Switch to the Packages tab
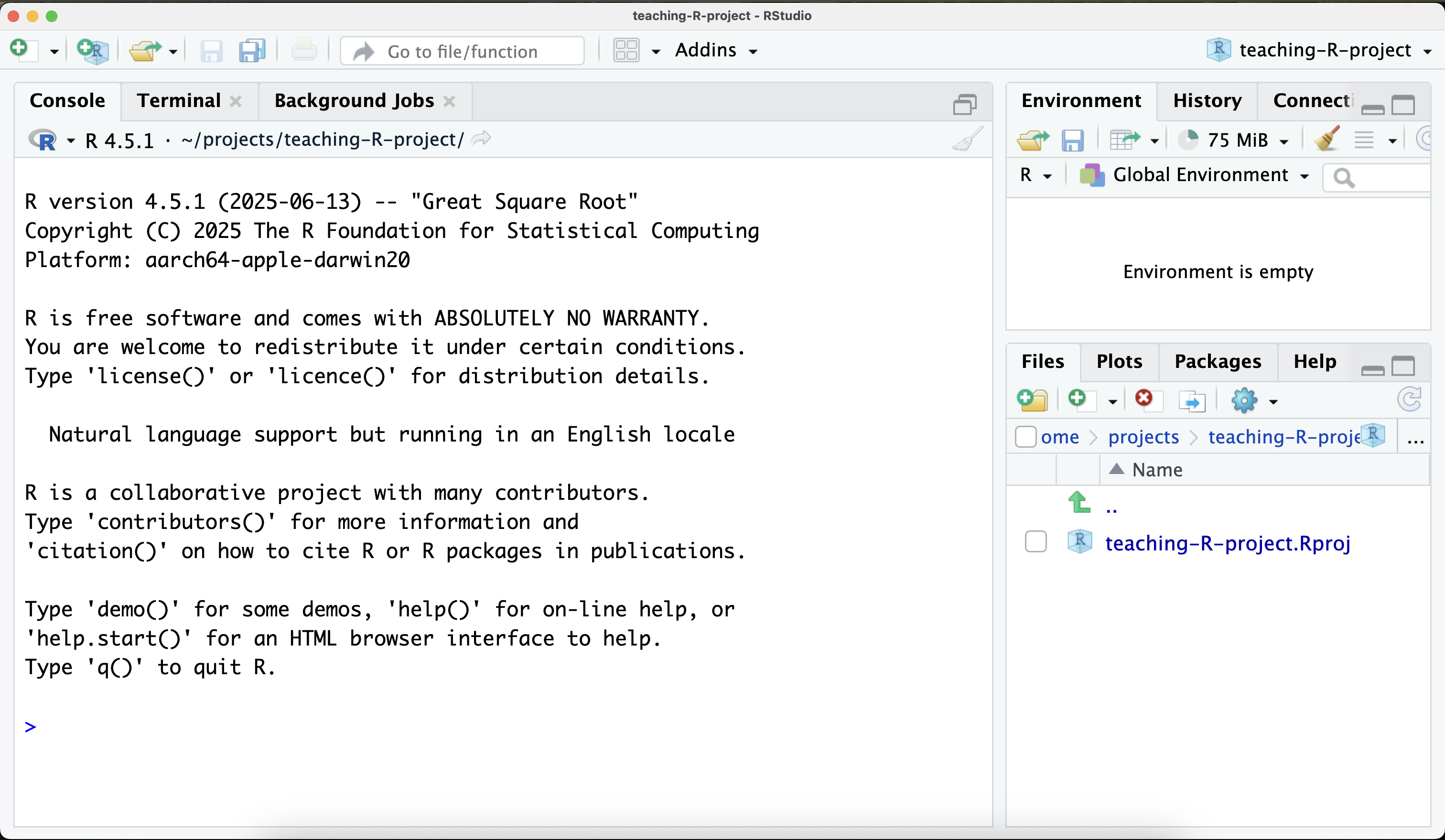The image size is (1445, 840). coord(1218,361)
